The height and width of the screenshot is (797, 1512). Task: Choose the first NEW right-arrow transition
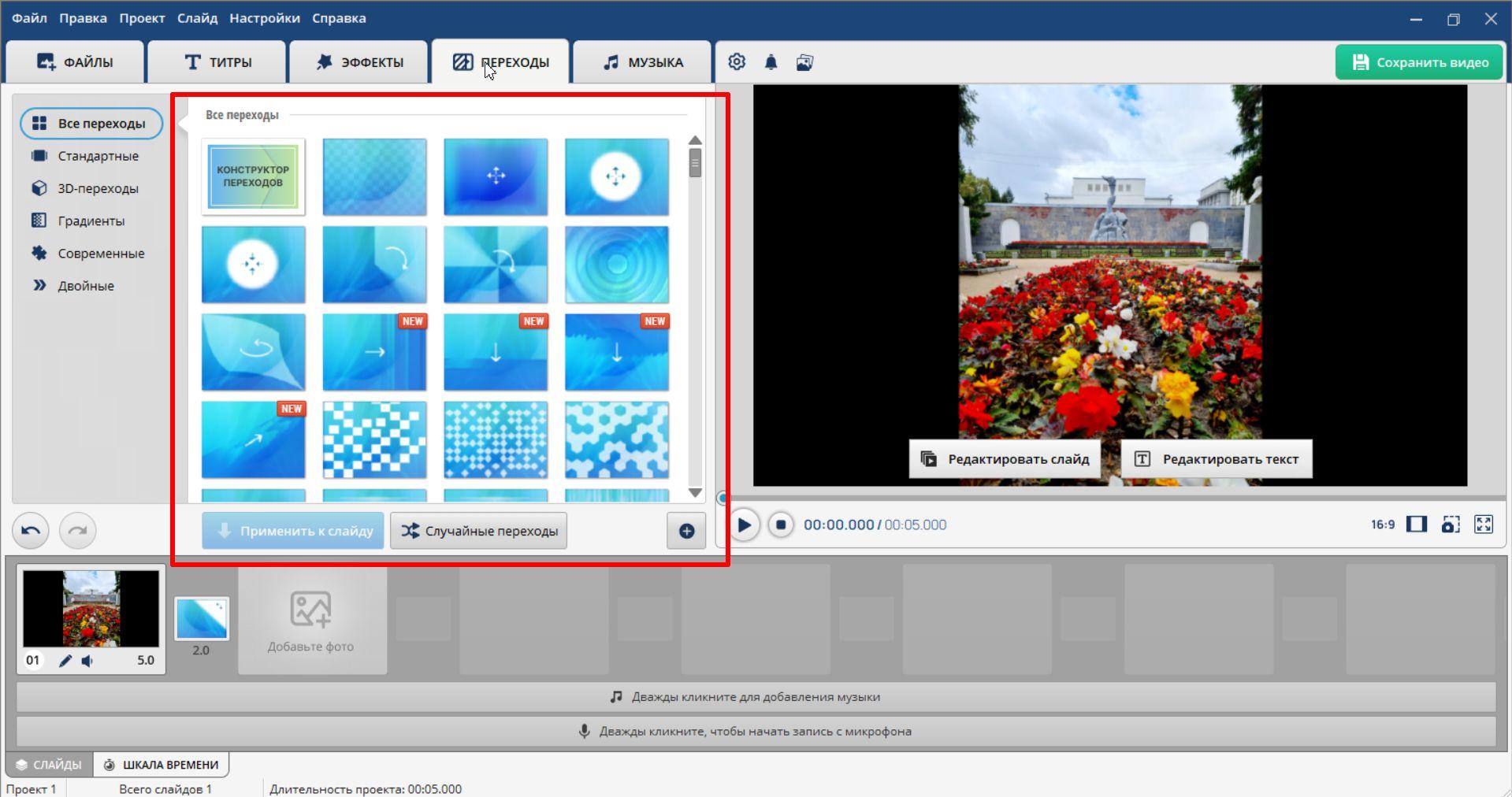pyautogui.click(x=374, y=352)
